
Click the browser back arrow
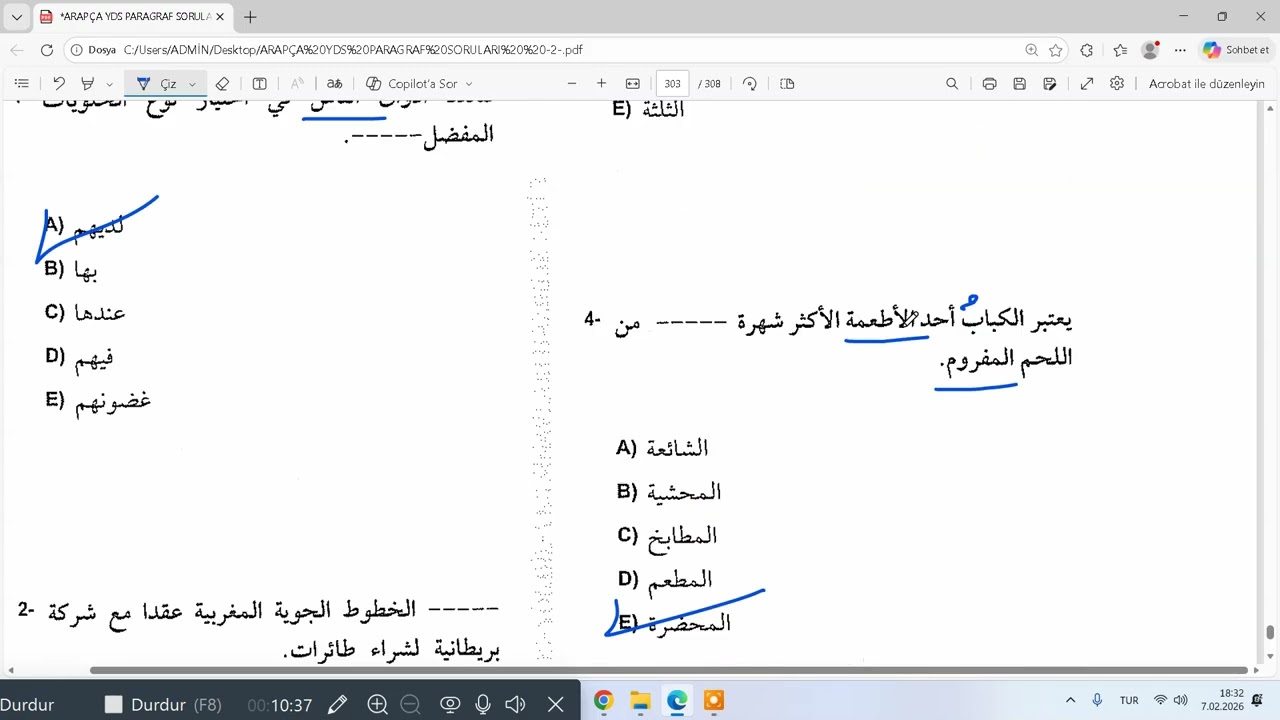[17, 50]
